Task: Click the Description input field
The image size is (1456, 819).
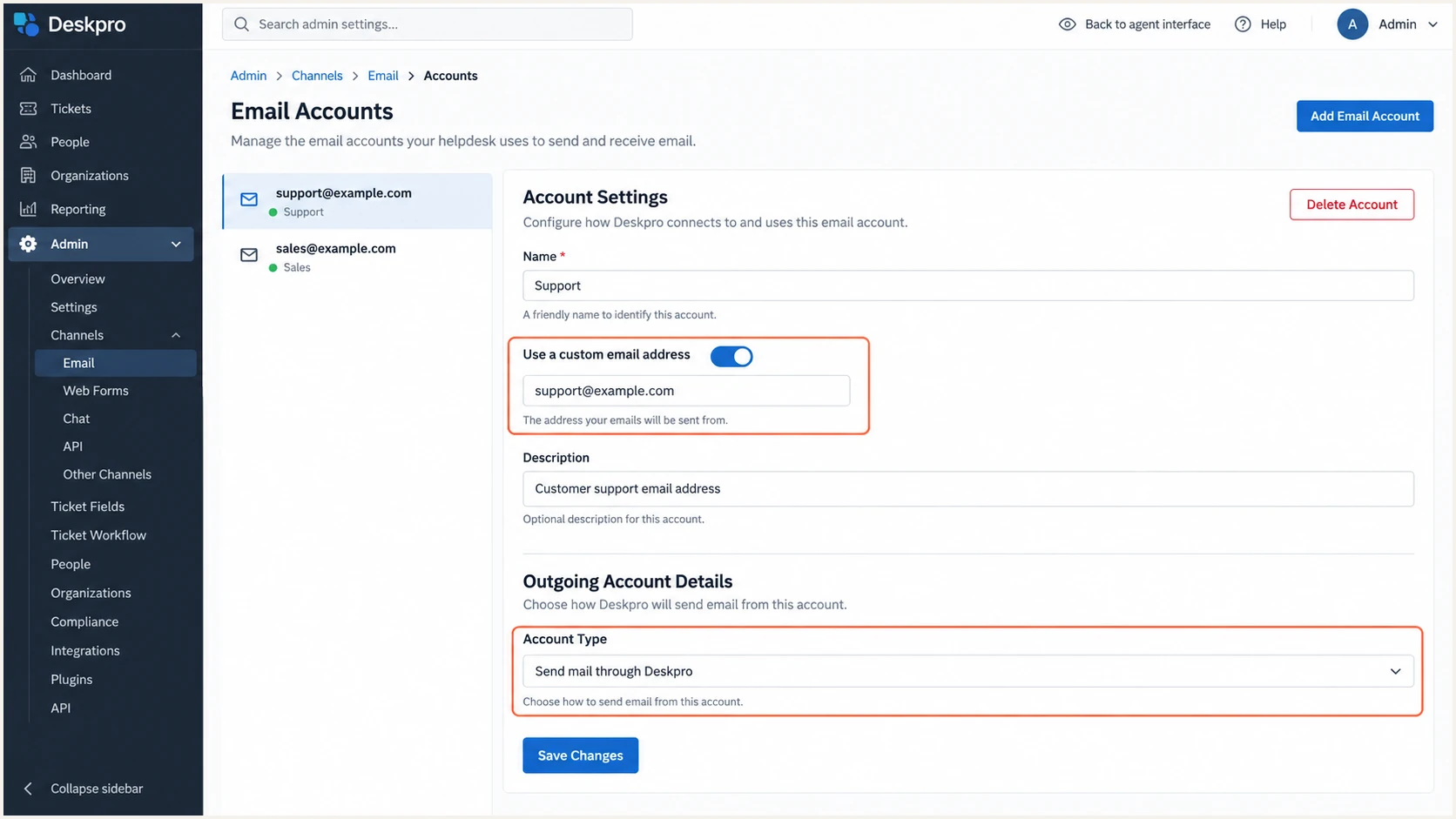Action: [x=967, y=488]
